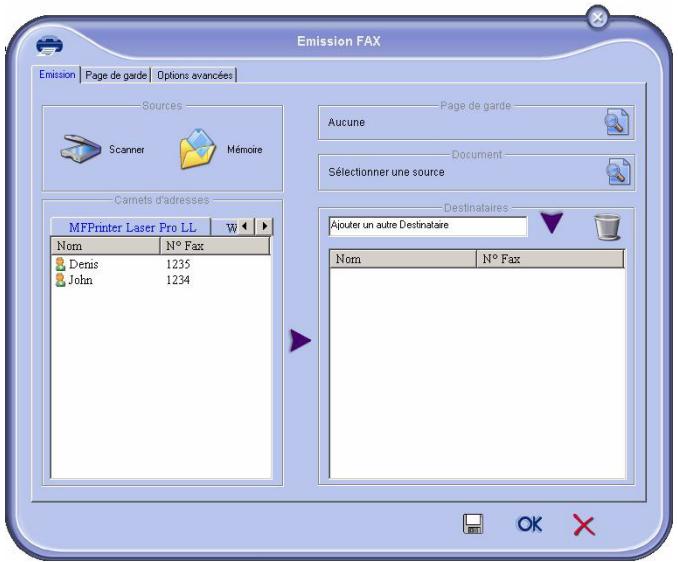The image size is (678, 562).
Task: Click the Scanner label
Action: tap(127, 149)
